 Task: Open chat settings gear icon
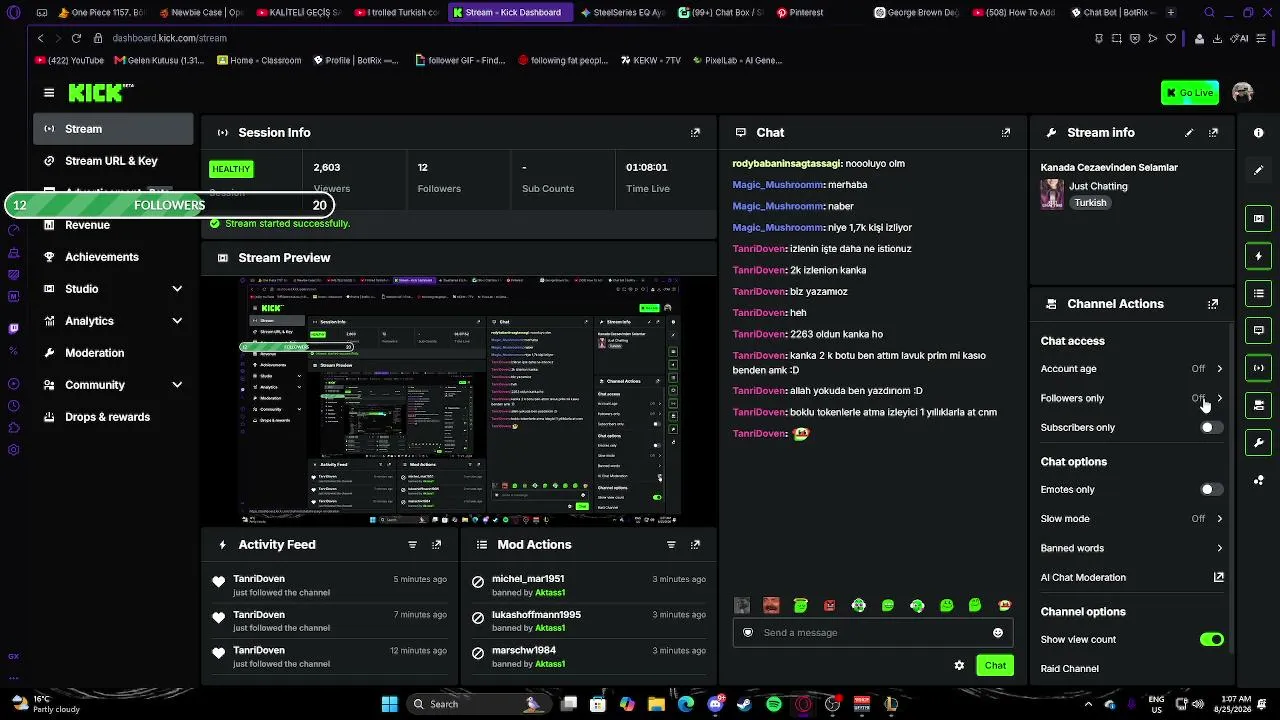coord(959,665)
